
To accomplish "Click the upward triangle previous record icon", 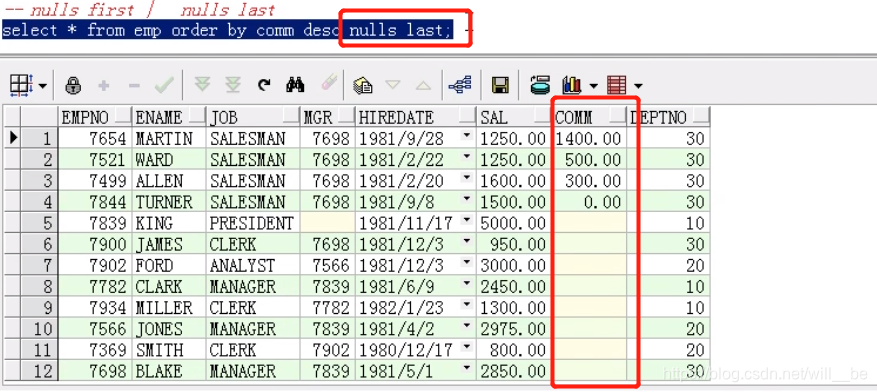I will pos(423,85).
